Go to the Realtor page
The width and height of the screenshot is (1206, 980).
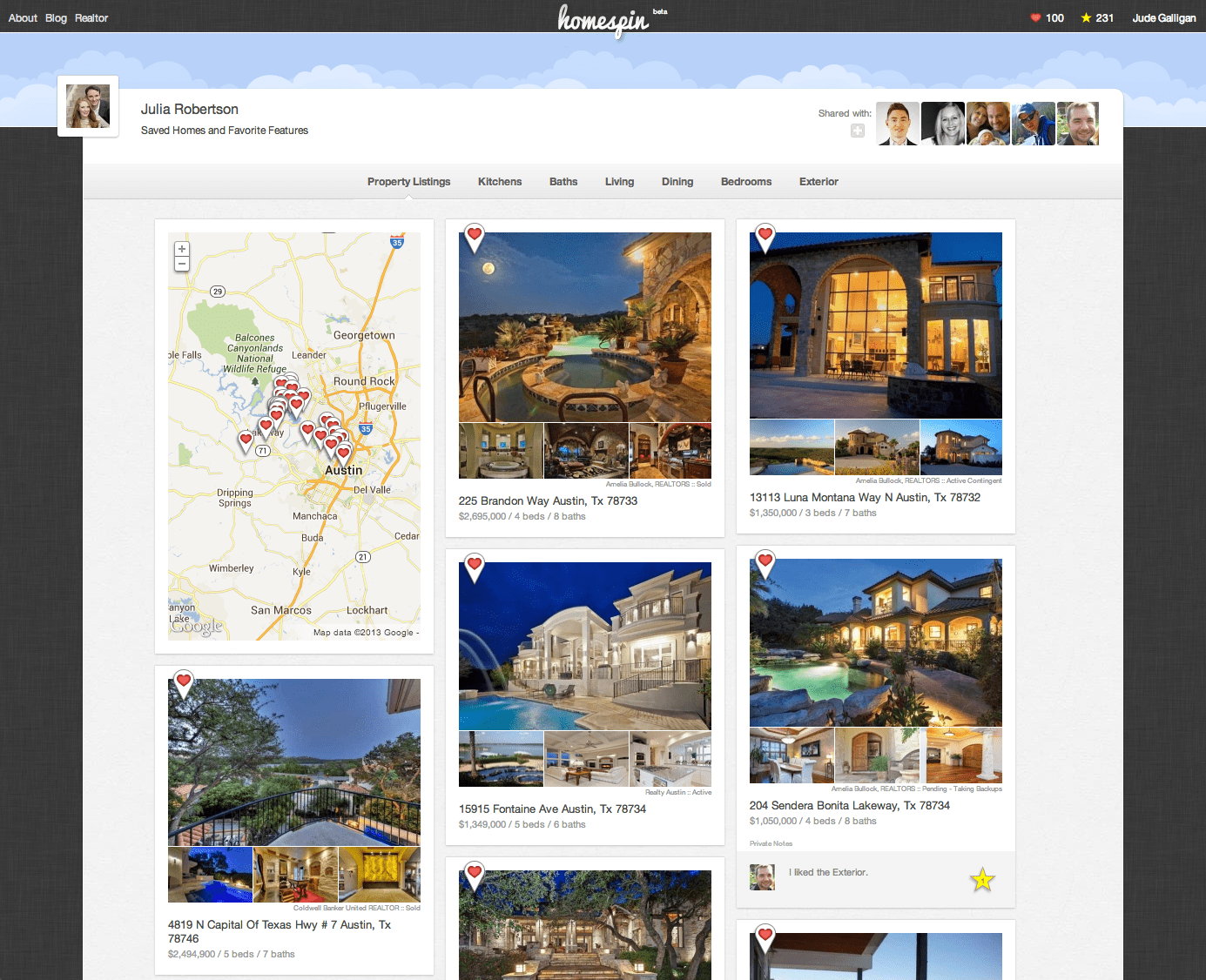tap(91, 18)
